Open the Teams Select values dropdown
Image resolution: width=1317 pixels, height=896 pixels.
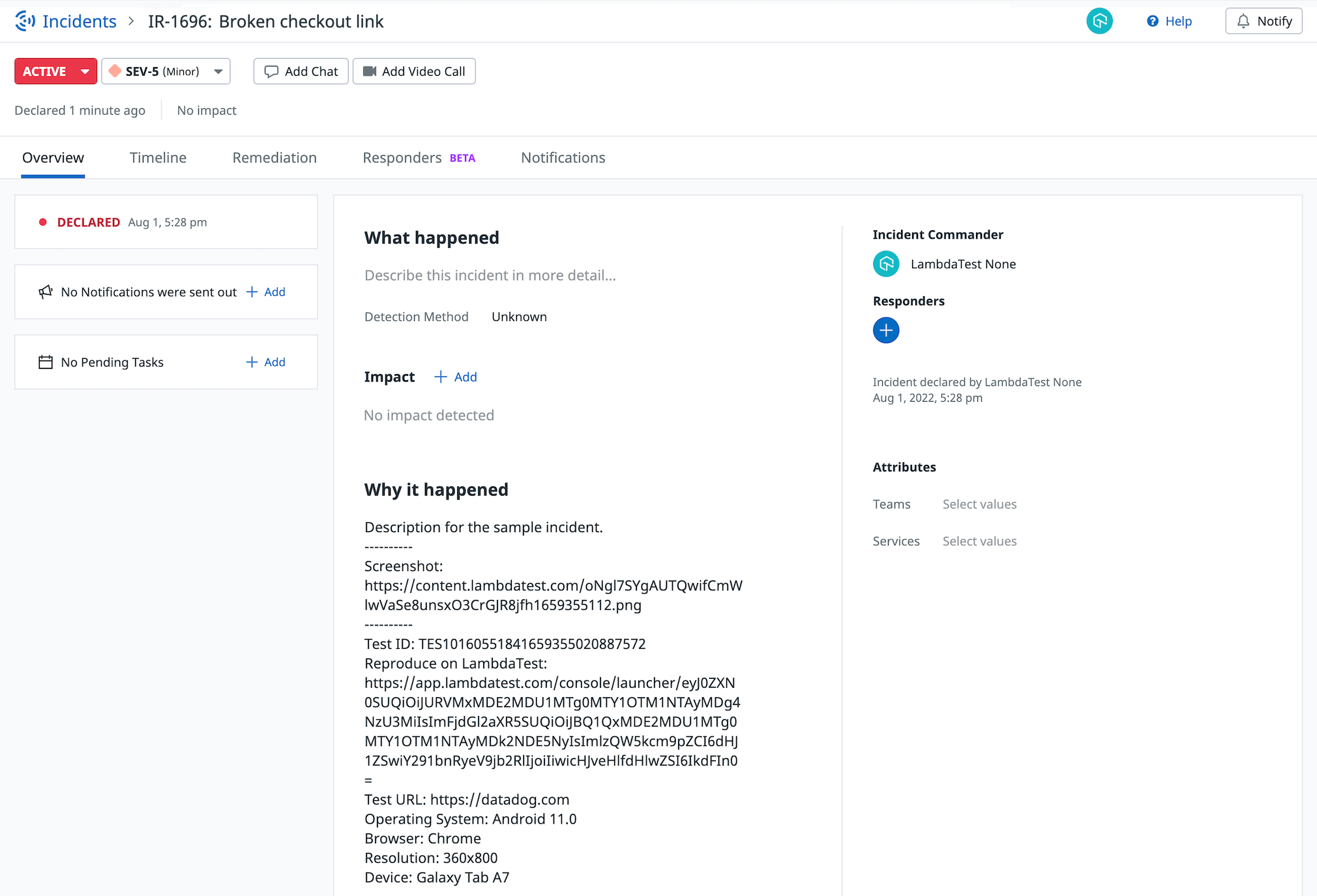tap(979, 503)
